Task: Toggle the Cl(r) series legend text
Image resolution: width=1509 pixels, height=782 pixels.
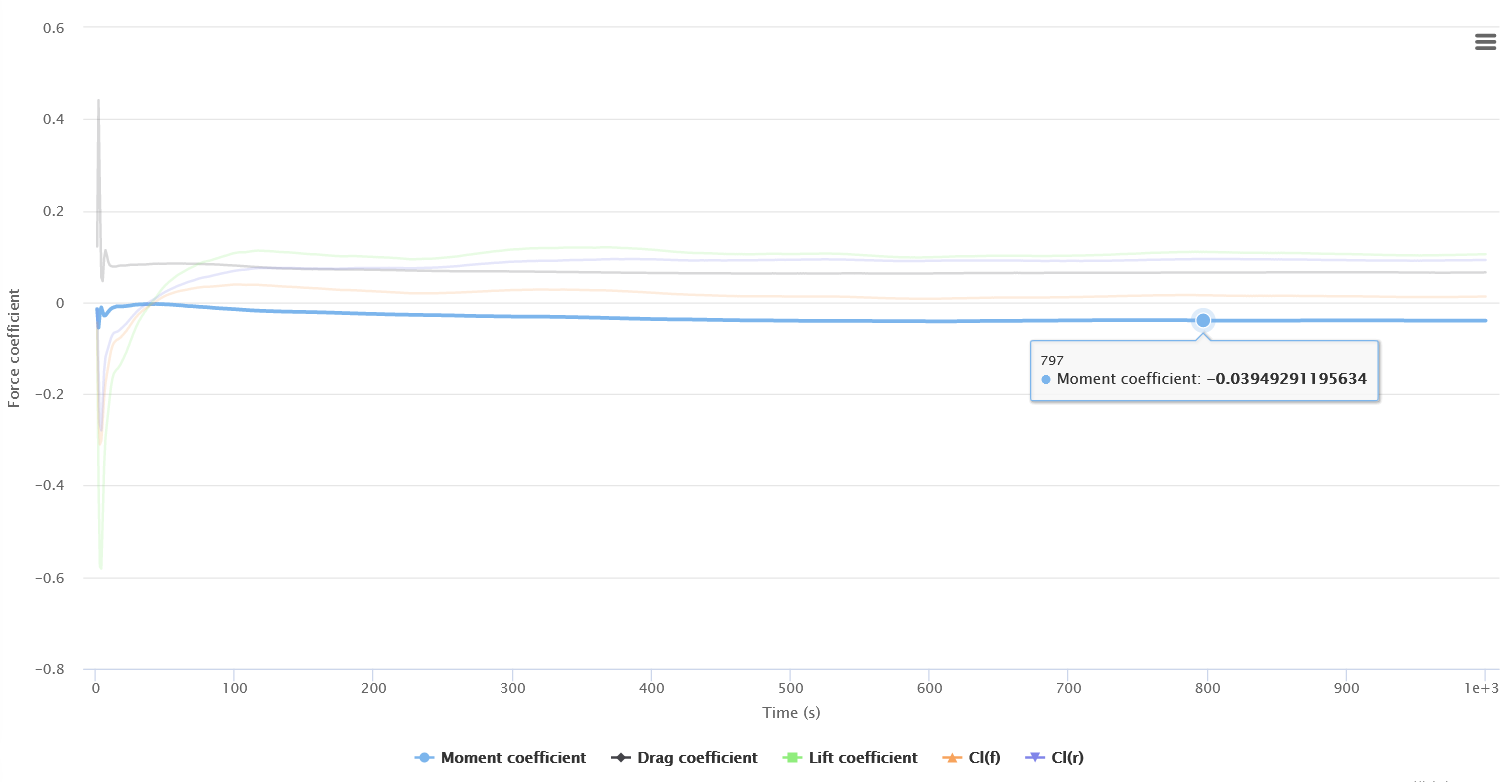Action: [x=1068, y=758]
